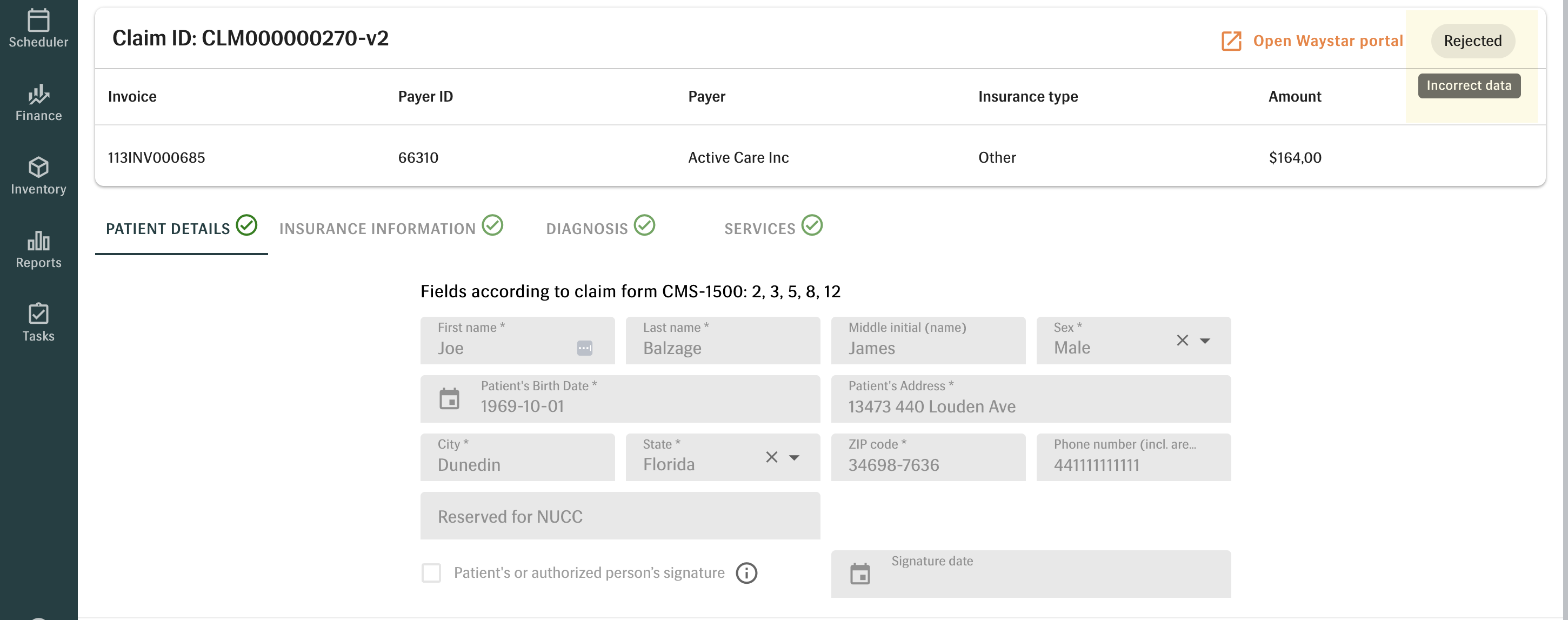
Task: Check patient's authorized signature checkbox
Action: click(x=431, y=572)
